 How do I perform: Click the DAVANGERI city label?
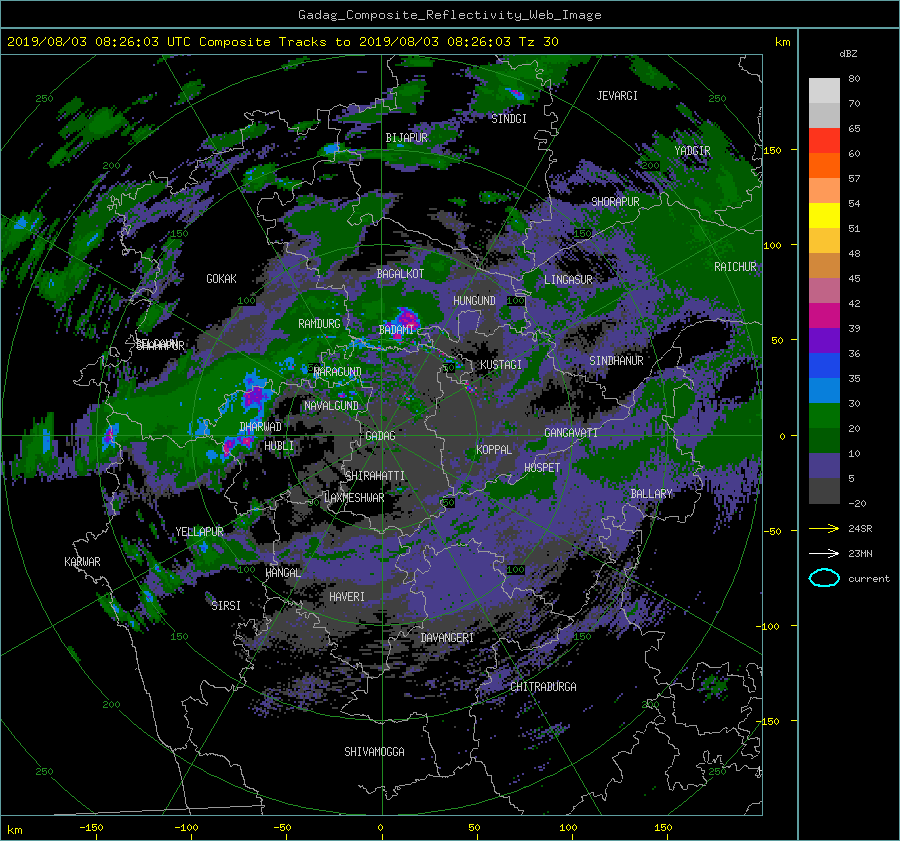click(447, 638)
